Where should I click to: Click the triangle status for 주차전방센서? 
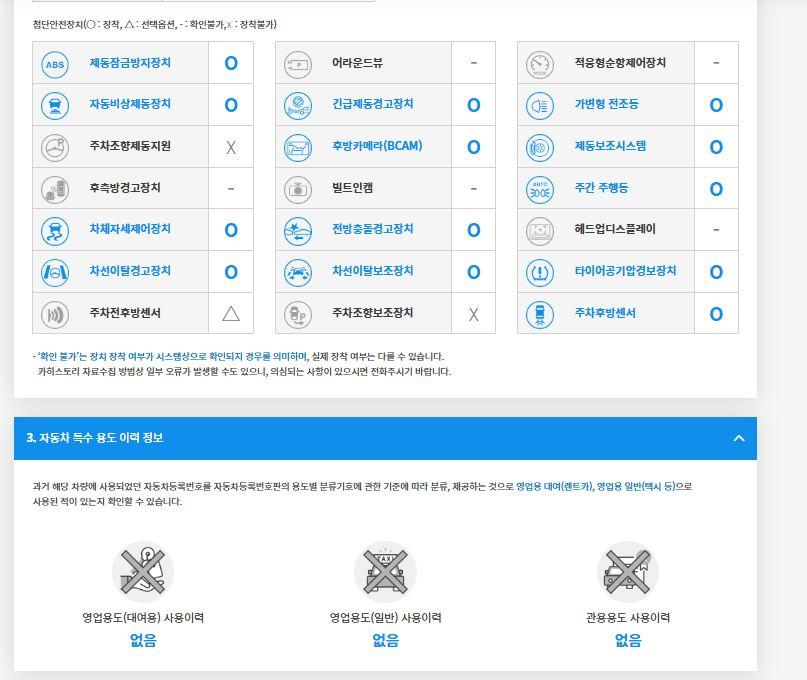coord(231,314)
